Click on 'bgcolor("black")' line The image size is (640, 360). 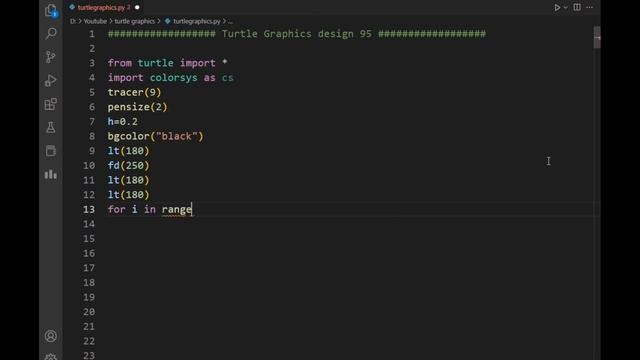156,136
